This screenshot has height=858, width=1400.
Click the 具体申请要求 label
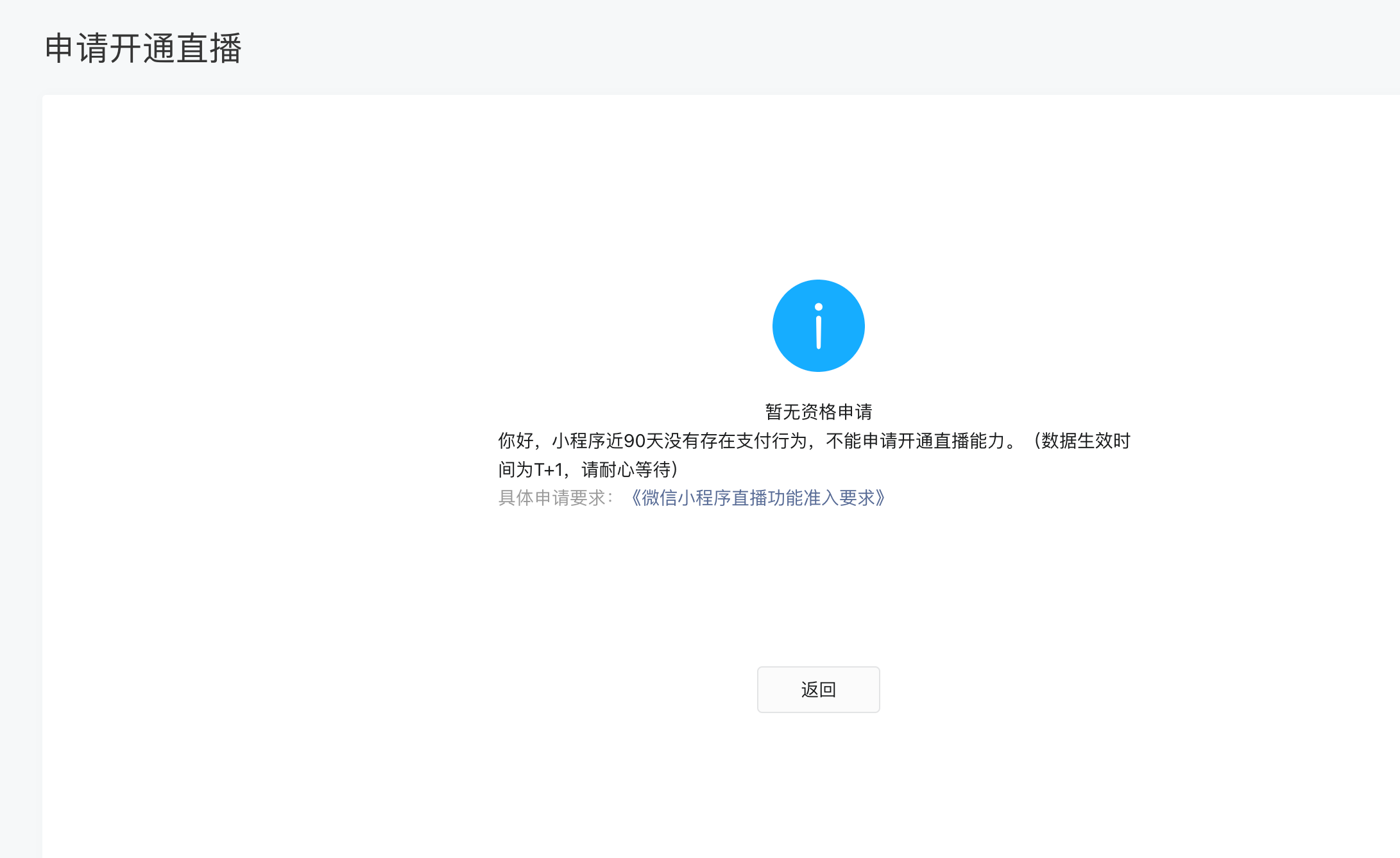click(551, 498)
